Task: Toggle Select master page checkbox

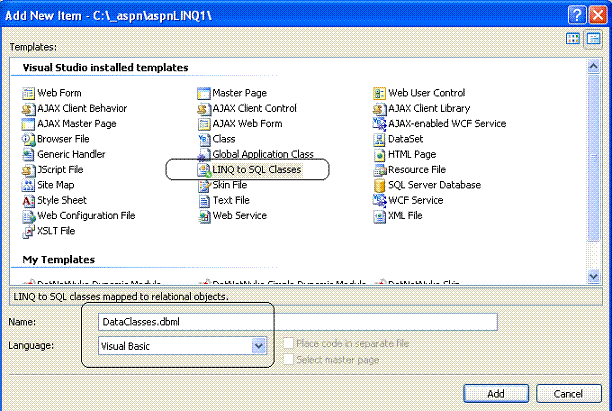Action: click(x=288, y=359)
